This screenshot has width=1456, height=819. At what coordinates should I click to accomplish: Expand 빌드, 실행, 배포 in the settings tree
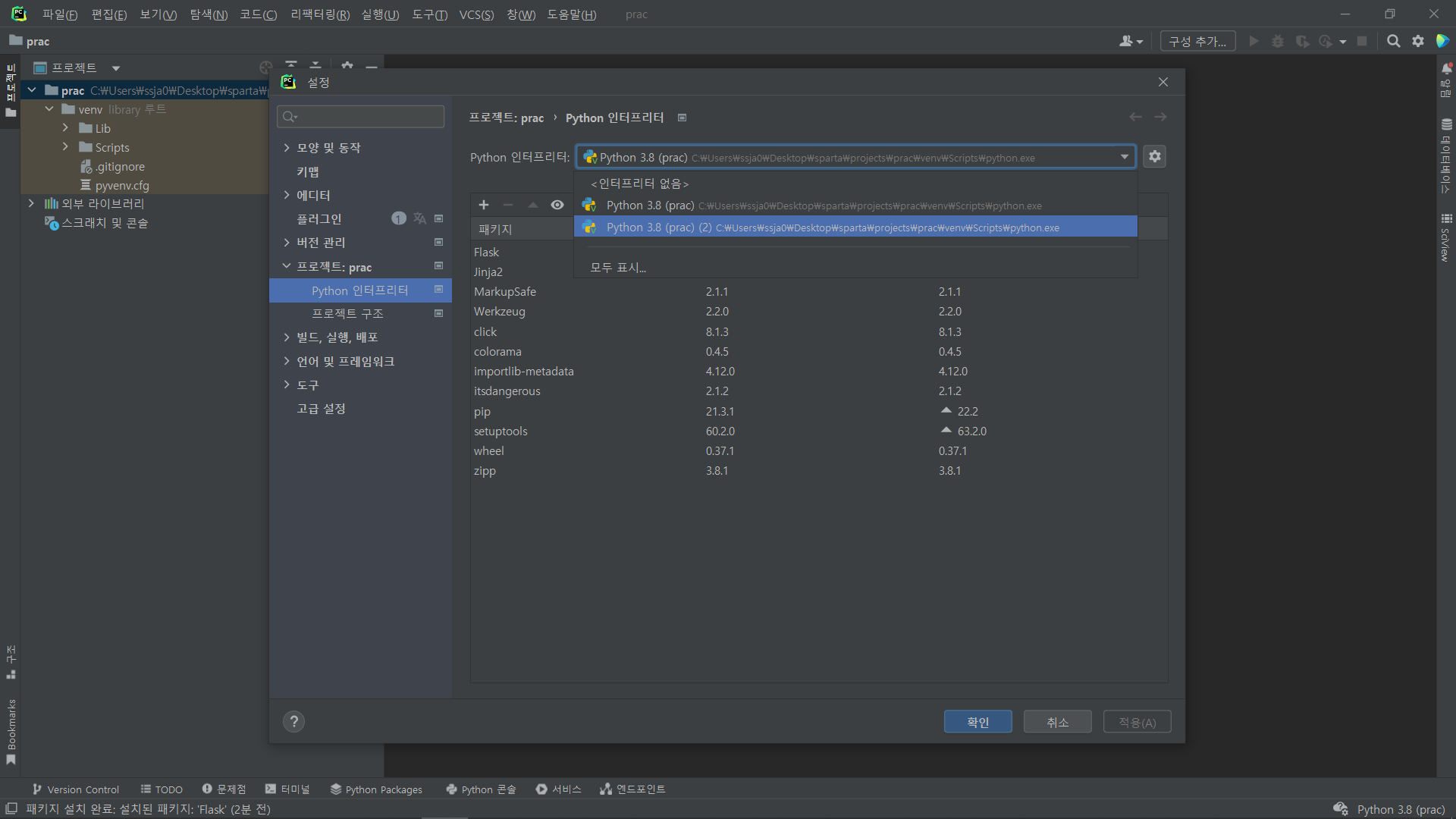click(x=287, y=337)
